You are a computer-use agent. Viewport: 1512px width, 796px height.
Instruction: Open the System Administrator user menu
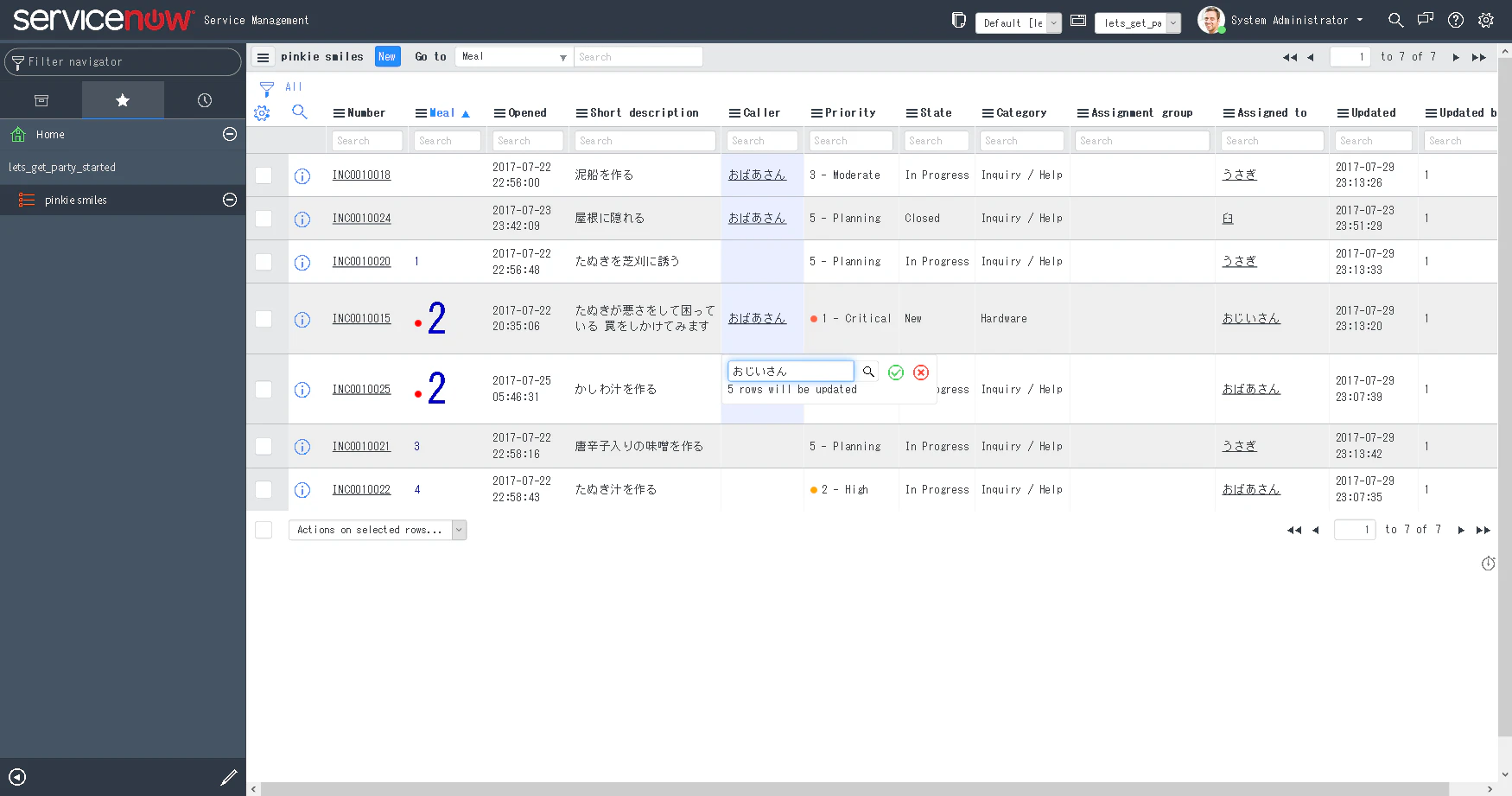pyautogui.click(x=1288, y=20)
